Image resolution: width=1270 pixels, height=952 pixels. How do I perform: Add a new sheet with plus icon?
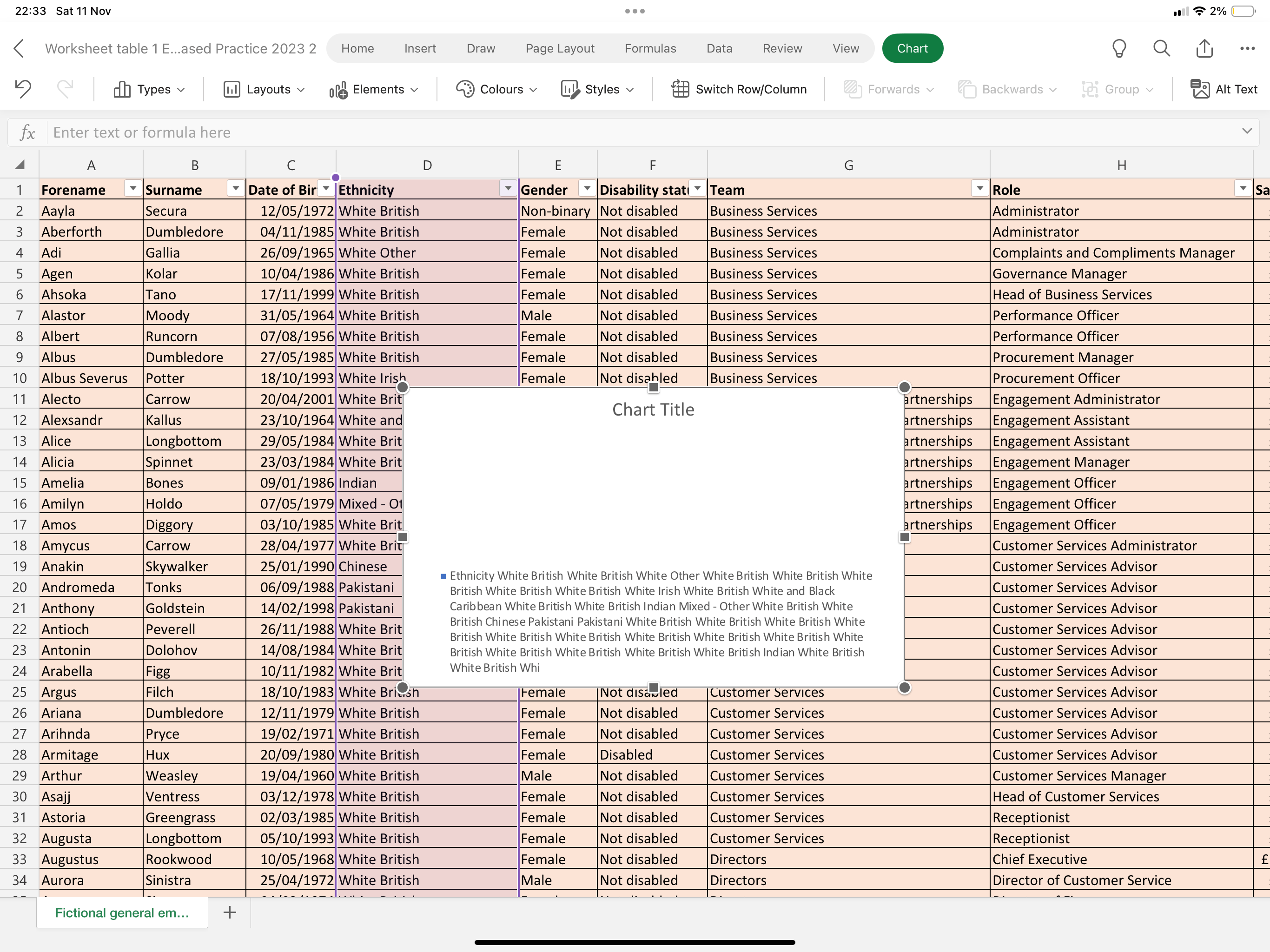pos(230,912)
